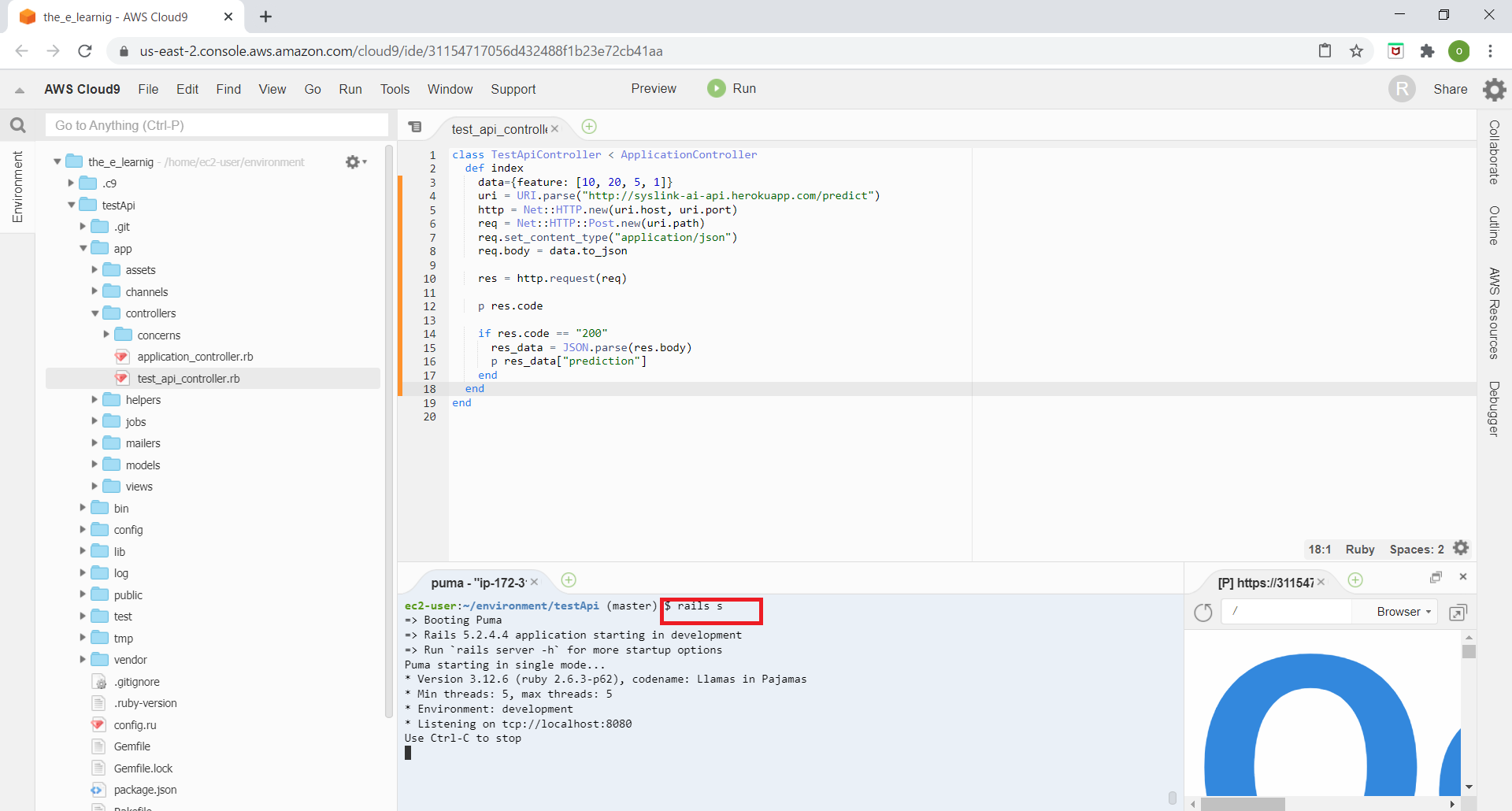
Task: Click the Pocket extension icon
Action: click(x=1395, y=51)
